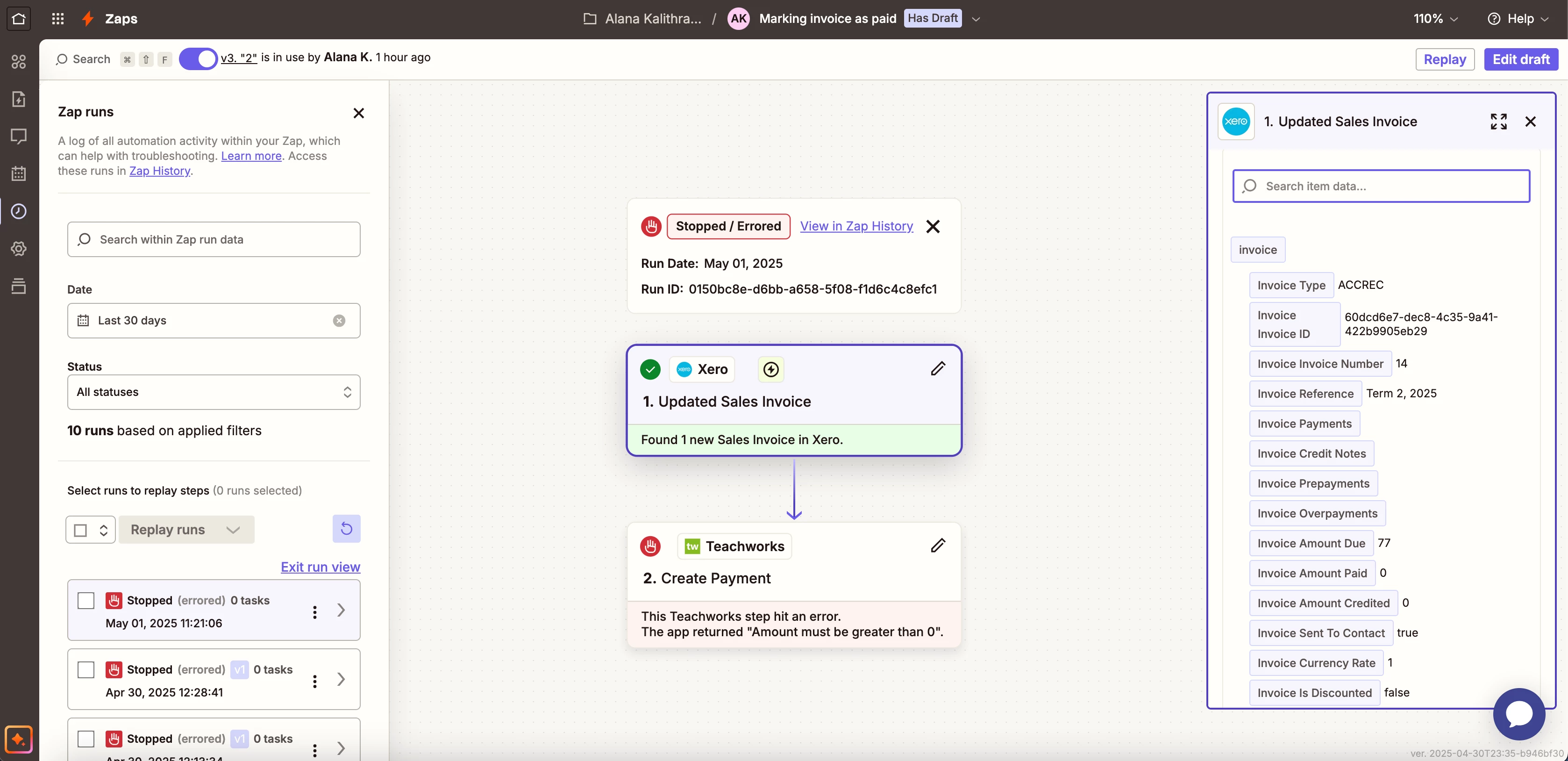Toggle the Zap on/off switch
1568x761 pixels.
pos(199,59)
